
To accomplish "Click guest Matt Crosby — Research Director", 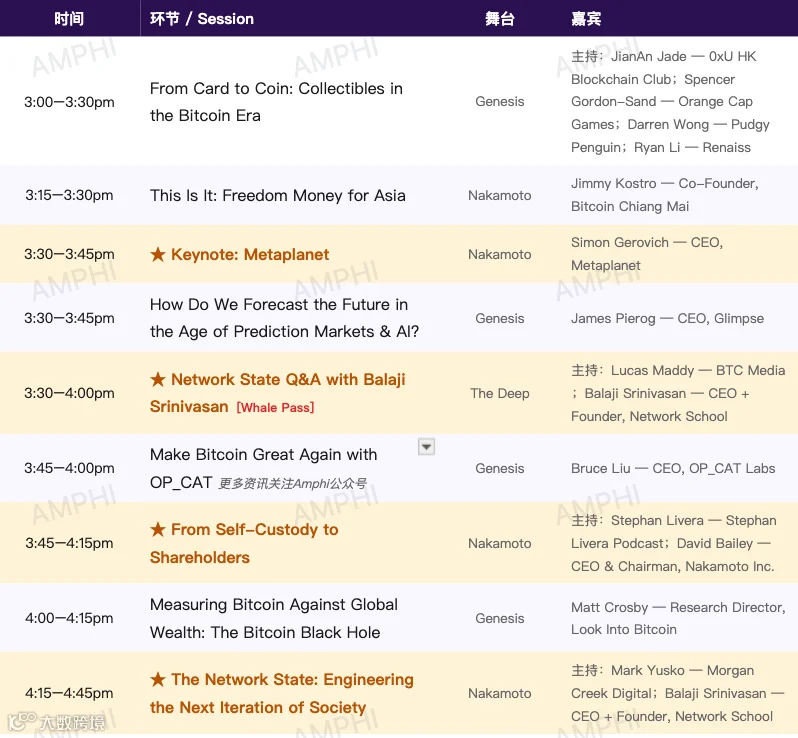I will (678, 618).
